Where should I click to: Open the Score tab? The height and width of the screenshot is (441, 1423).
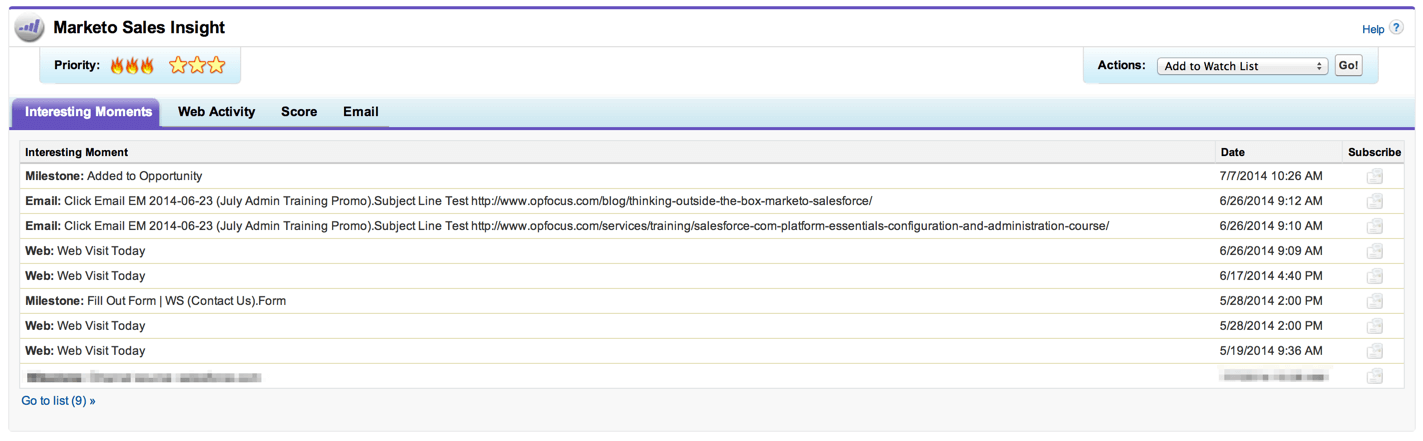(299, 112)
